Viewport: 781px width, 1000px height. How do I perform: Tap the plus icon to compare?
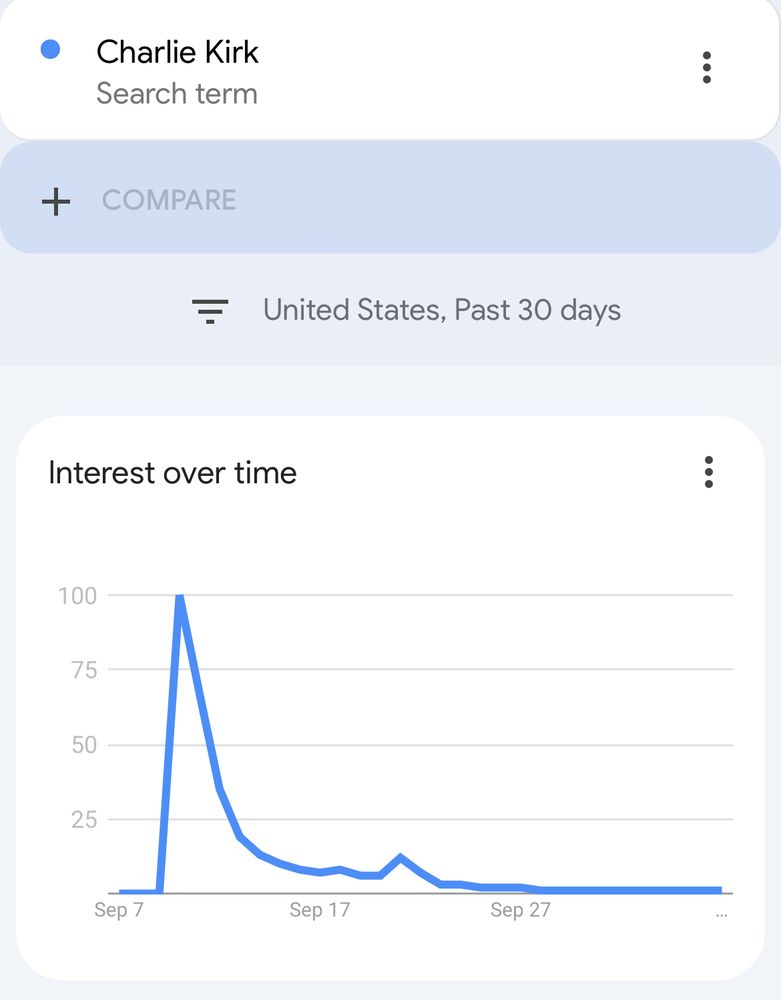pos(56,201)
